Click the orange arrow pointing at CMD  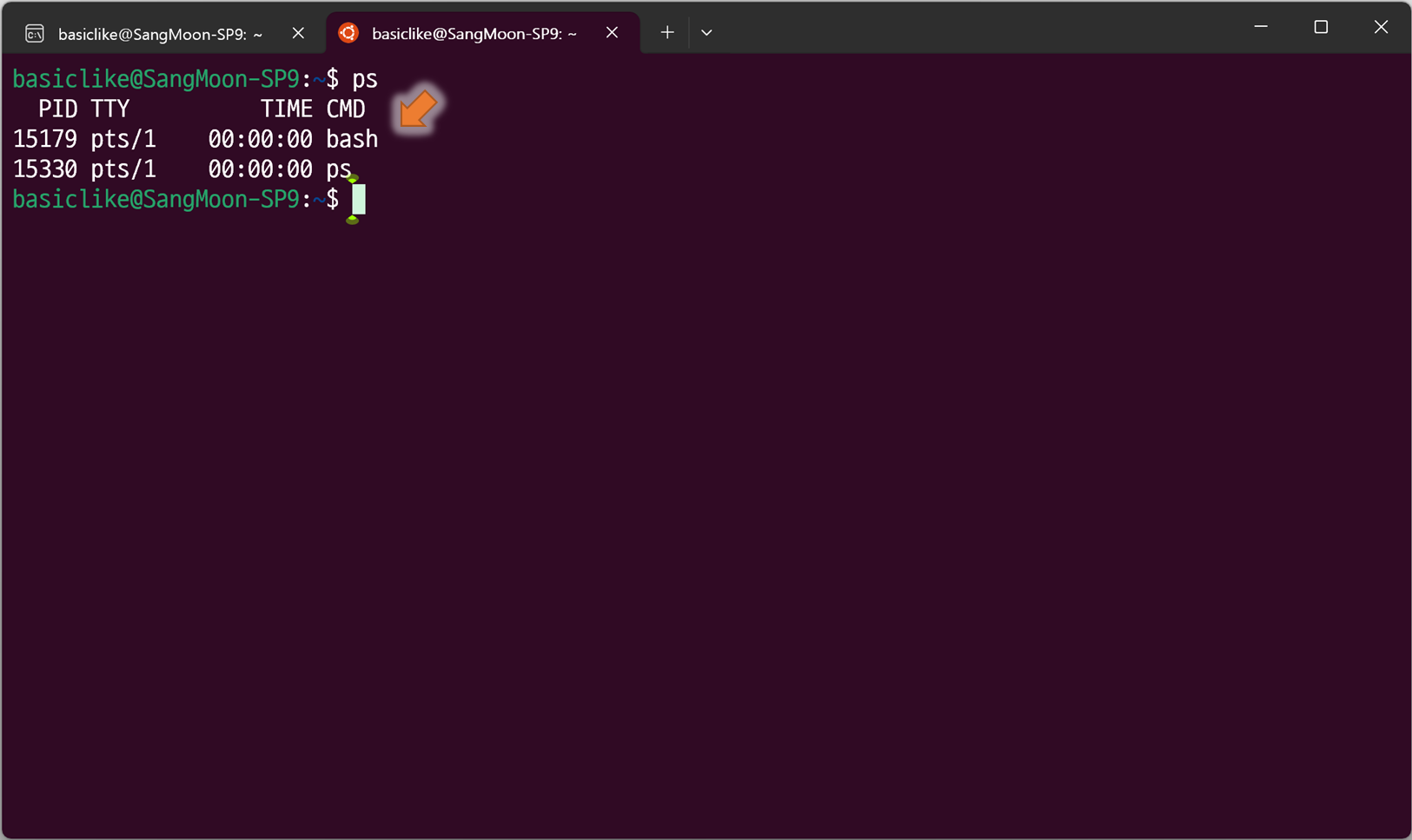pyautogui.click(x=418, y=109)
